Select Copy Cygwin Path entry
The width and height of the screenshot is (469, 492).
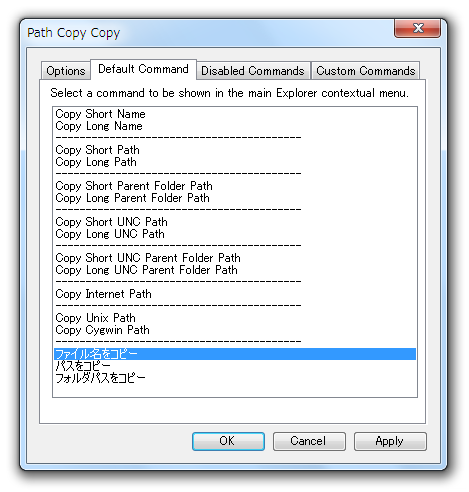pos(235,330)
